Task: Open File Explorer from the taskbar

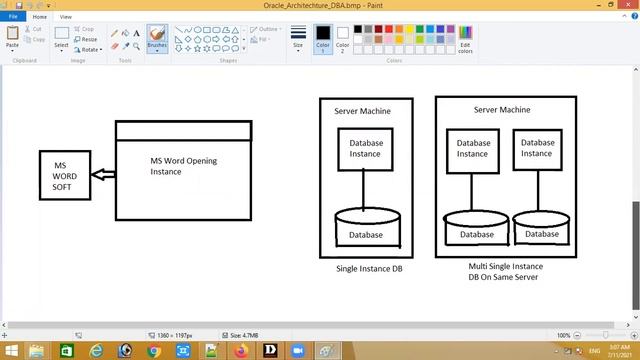Action: tap(37, 351)
